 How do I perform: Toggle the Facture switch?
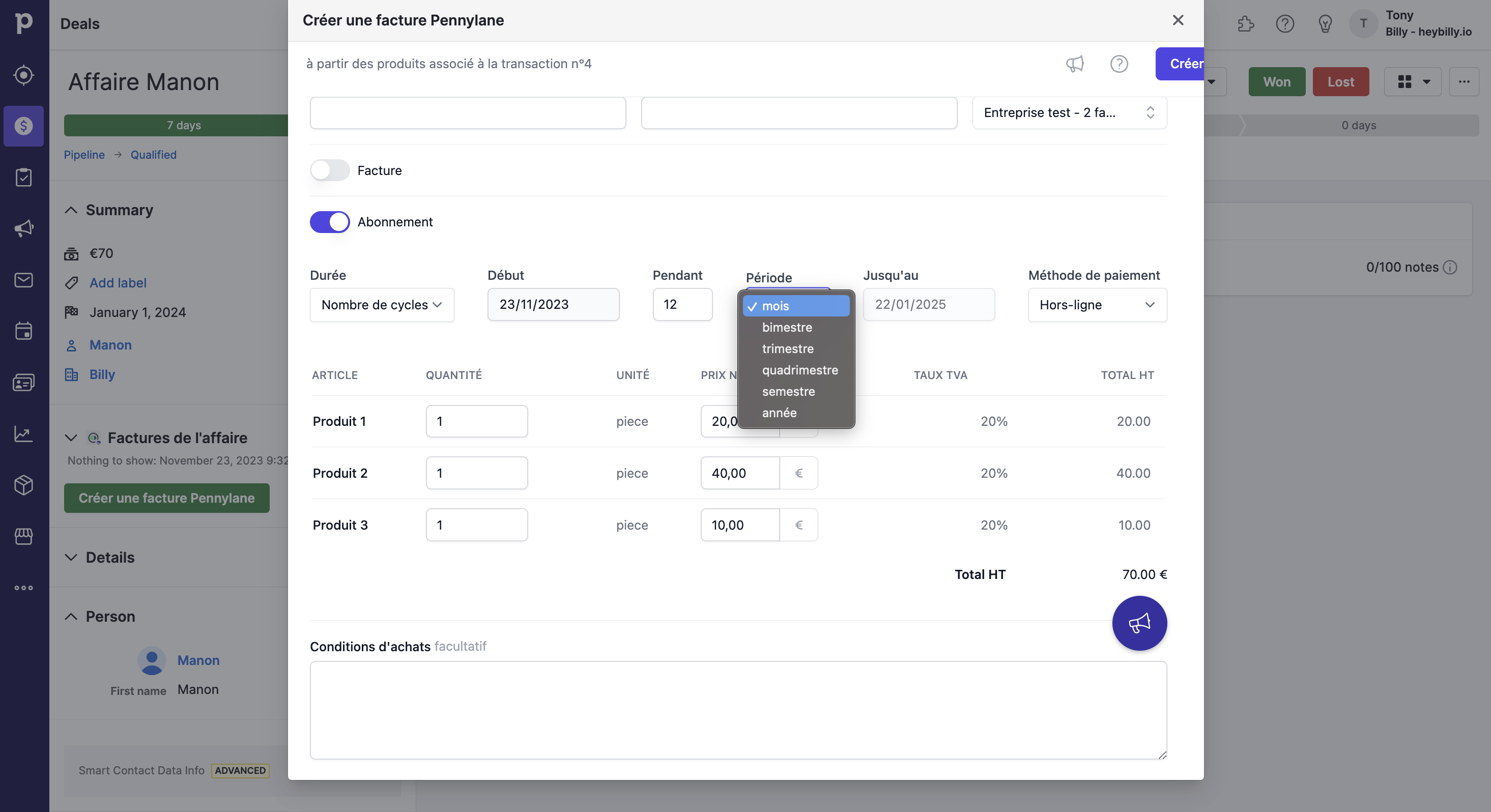point(329,170)
